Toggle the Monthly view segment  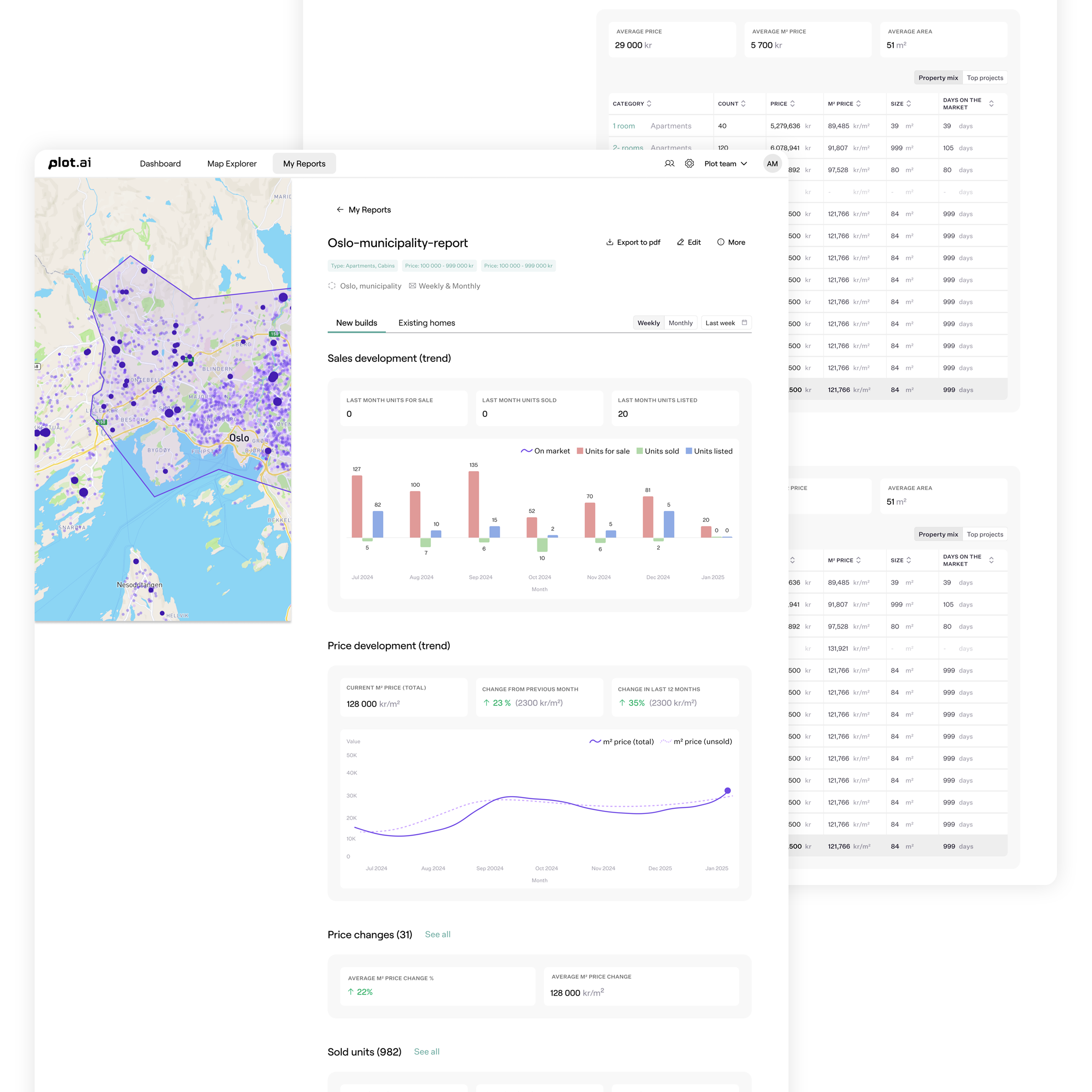pos(681,323)
